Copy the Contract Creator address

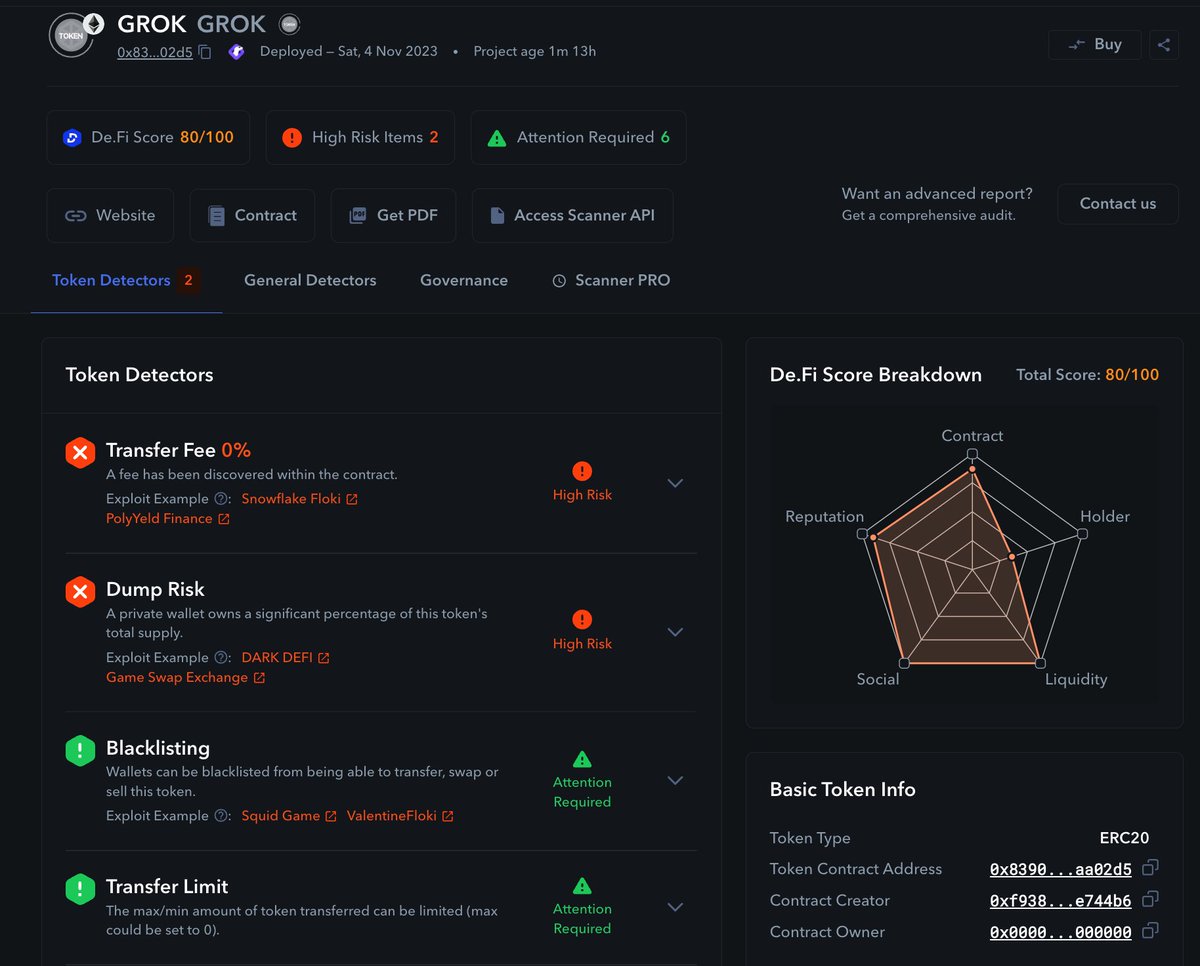[x=1151, y=899]
